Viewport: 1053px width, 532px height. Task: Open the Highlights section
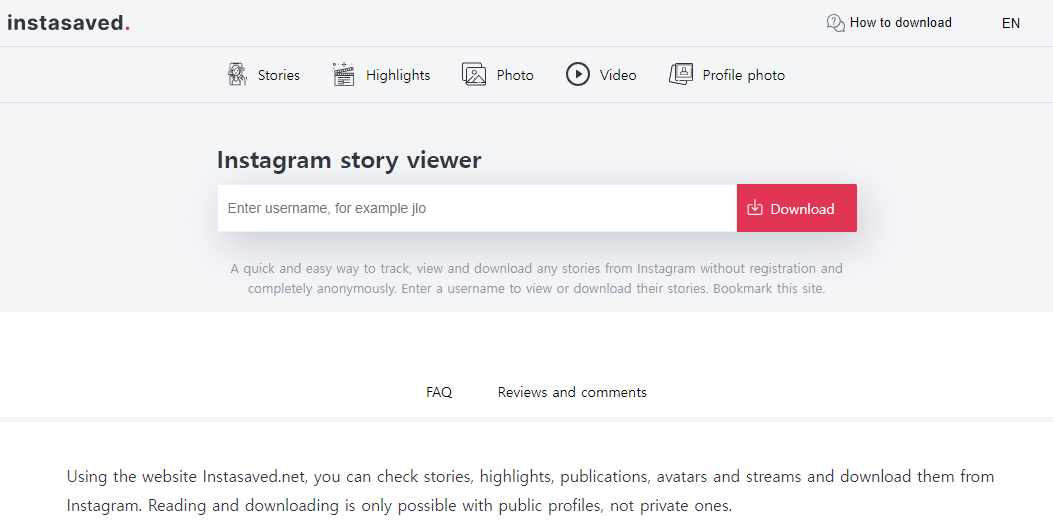[x=398, y=75]
